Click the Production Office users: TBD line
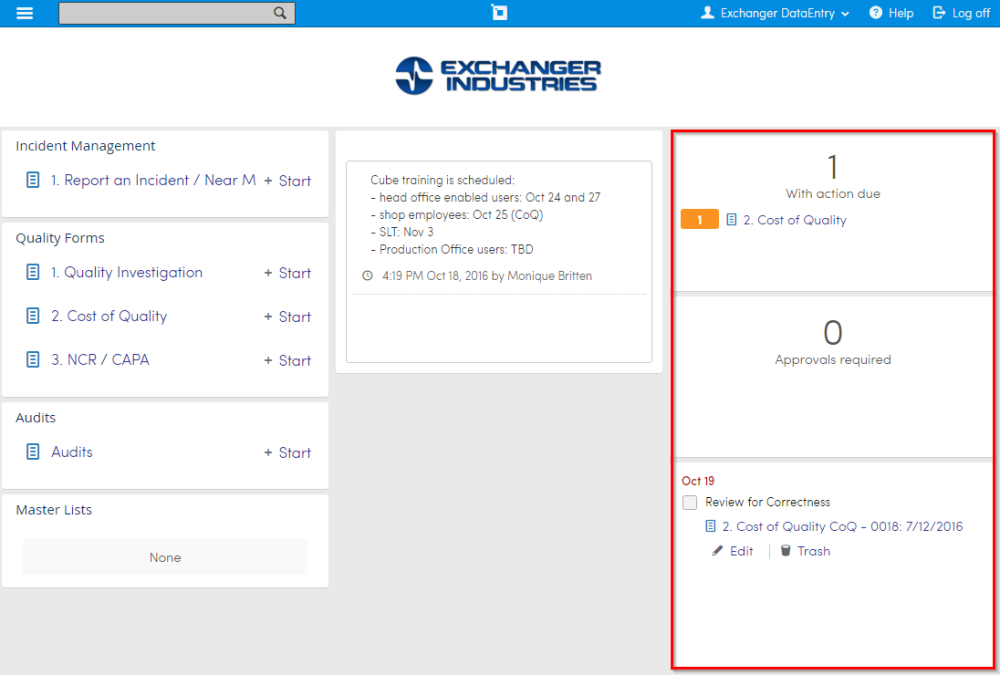The height and width of the screenshot is (675, 1000). pos(452,249)
